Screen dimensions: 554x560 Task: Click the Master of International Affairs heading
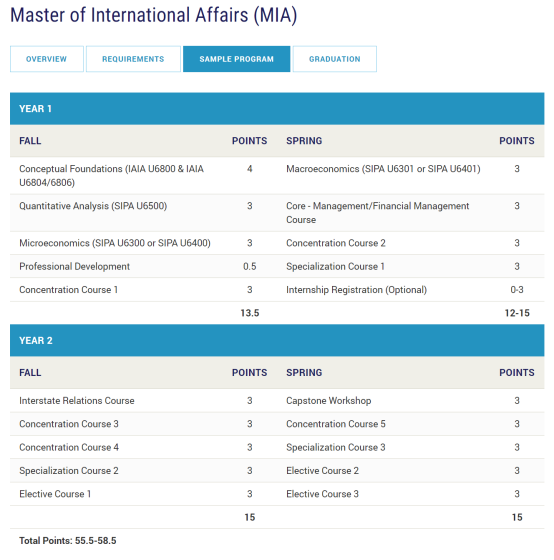pyautogui.click(x=154, y=15)
